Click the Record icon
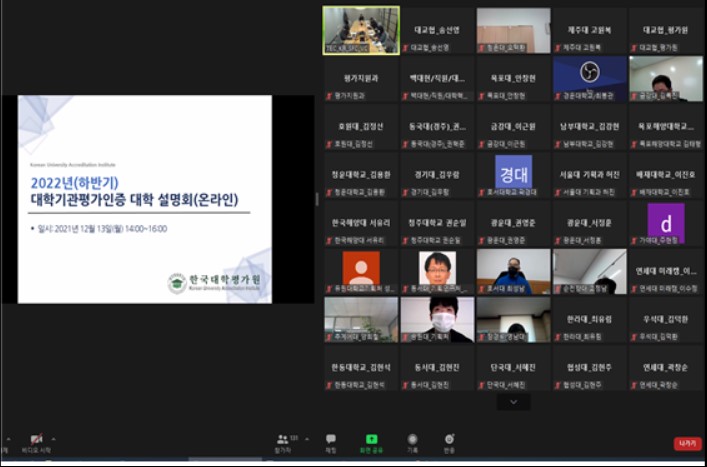This screenshot has width=707, height=467. pyautogui.click(x=412, y=439)
